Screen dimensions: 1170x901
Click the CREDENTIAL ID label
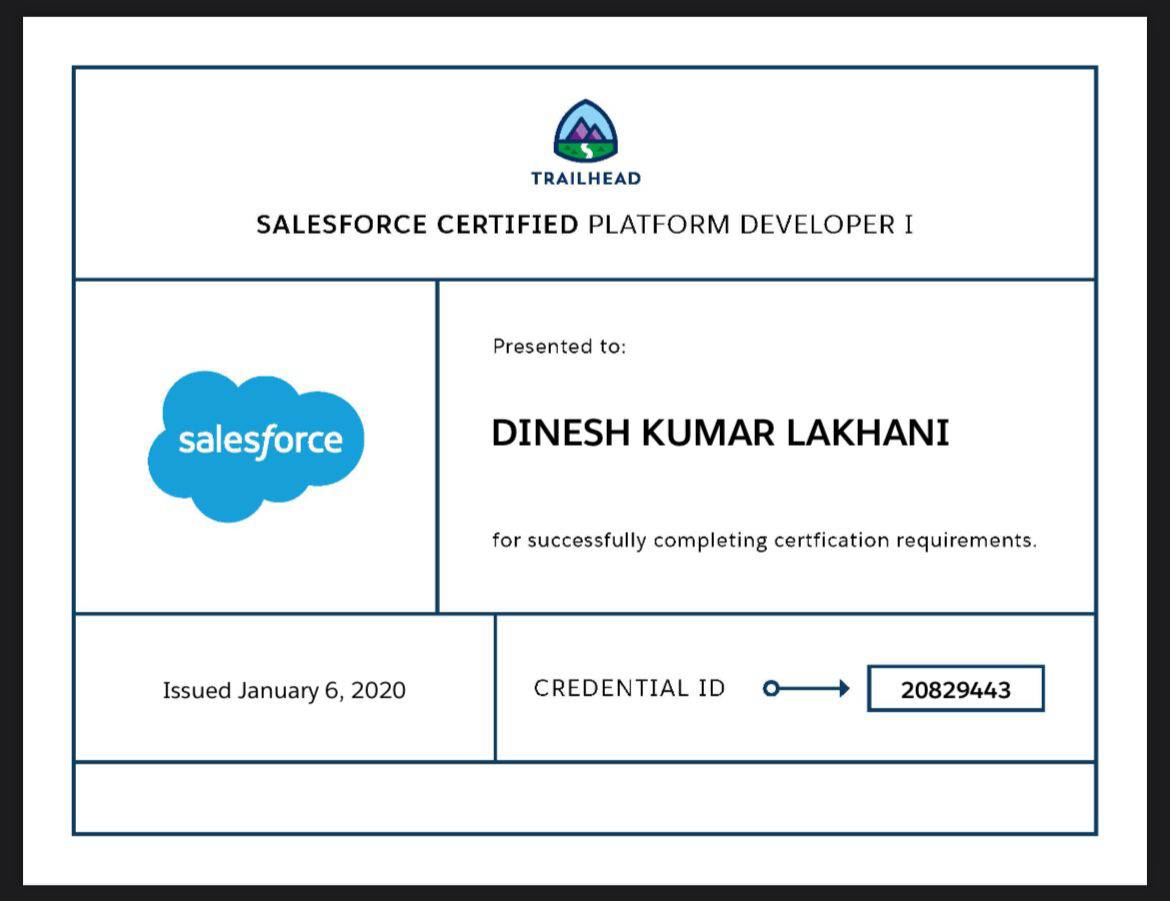tap(629, 688)
